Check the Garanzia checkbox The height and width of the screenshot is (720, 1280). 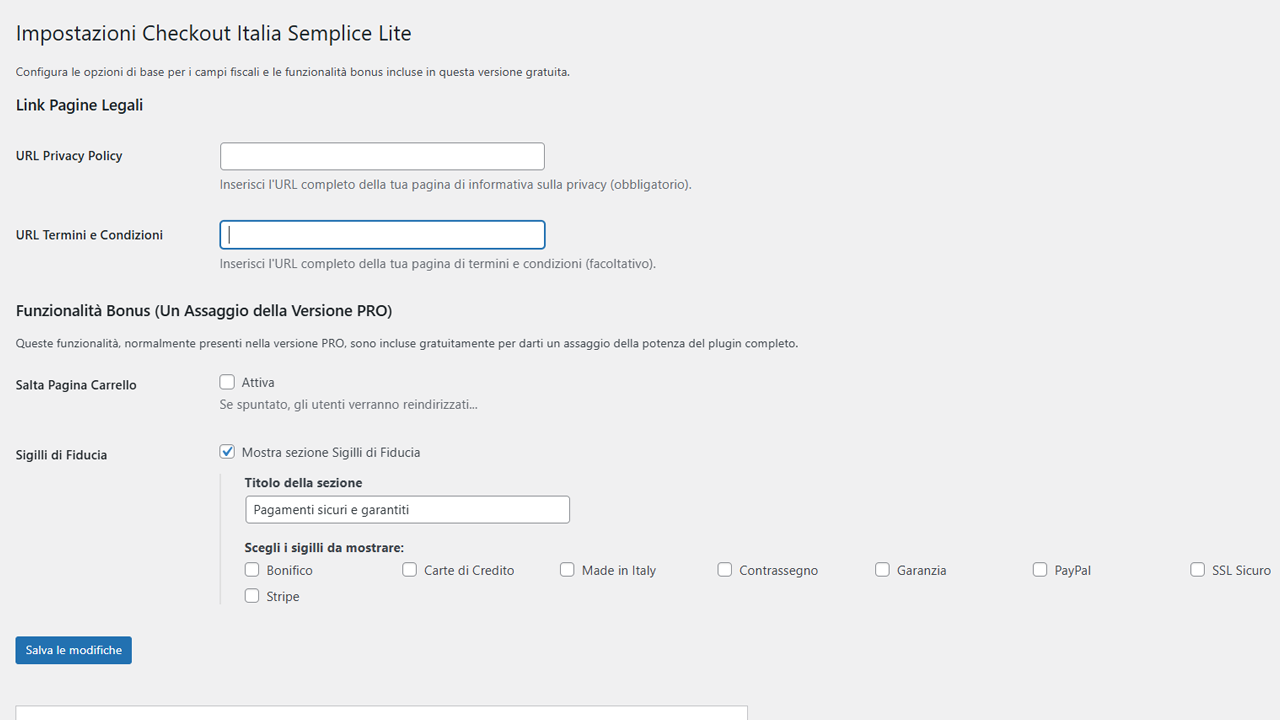pos(882,568)
